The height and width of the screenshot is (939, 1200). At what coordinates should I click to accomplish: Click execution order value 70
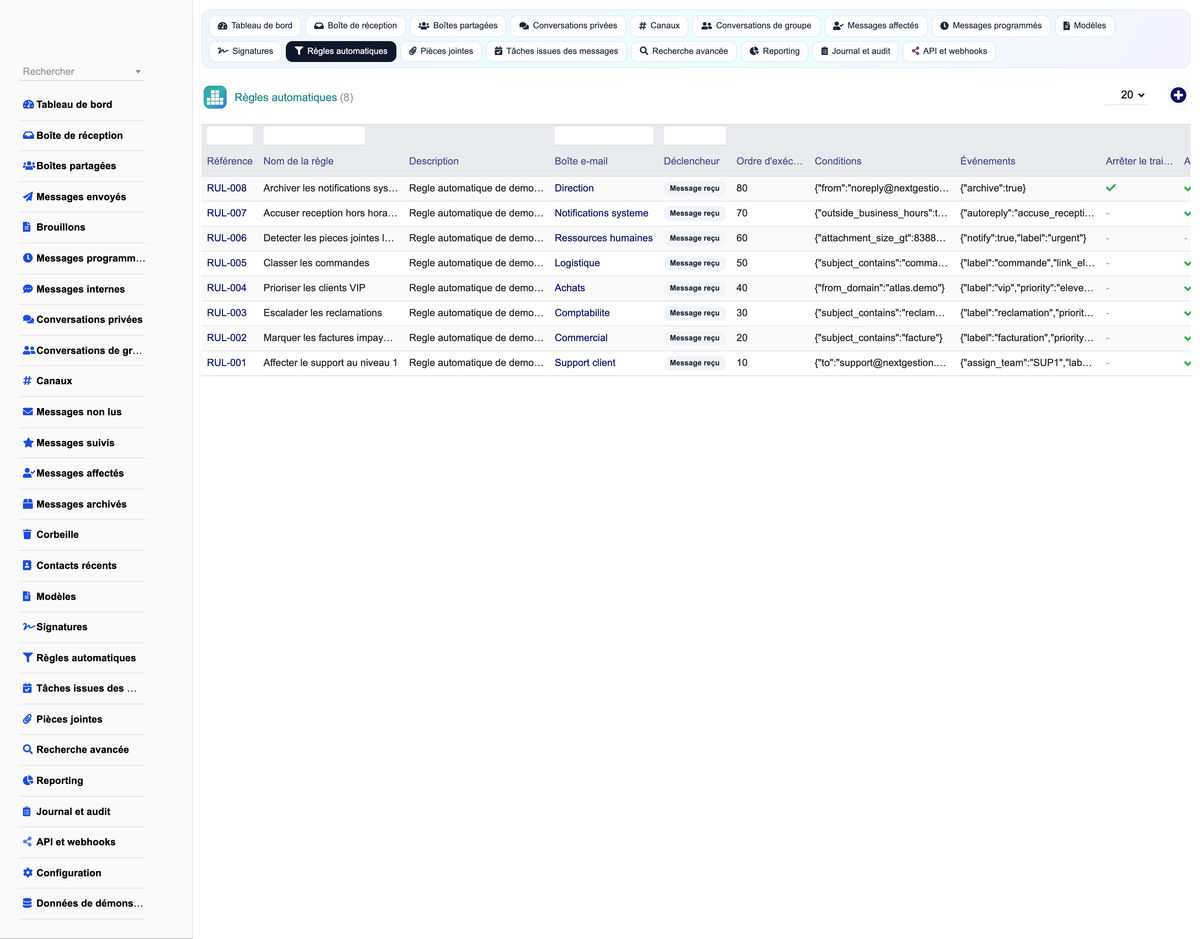742,213
